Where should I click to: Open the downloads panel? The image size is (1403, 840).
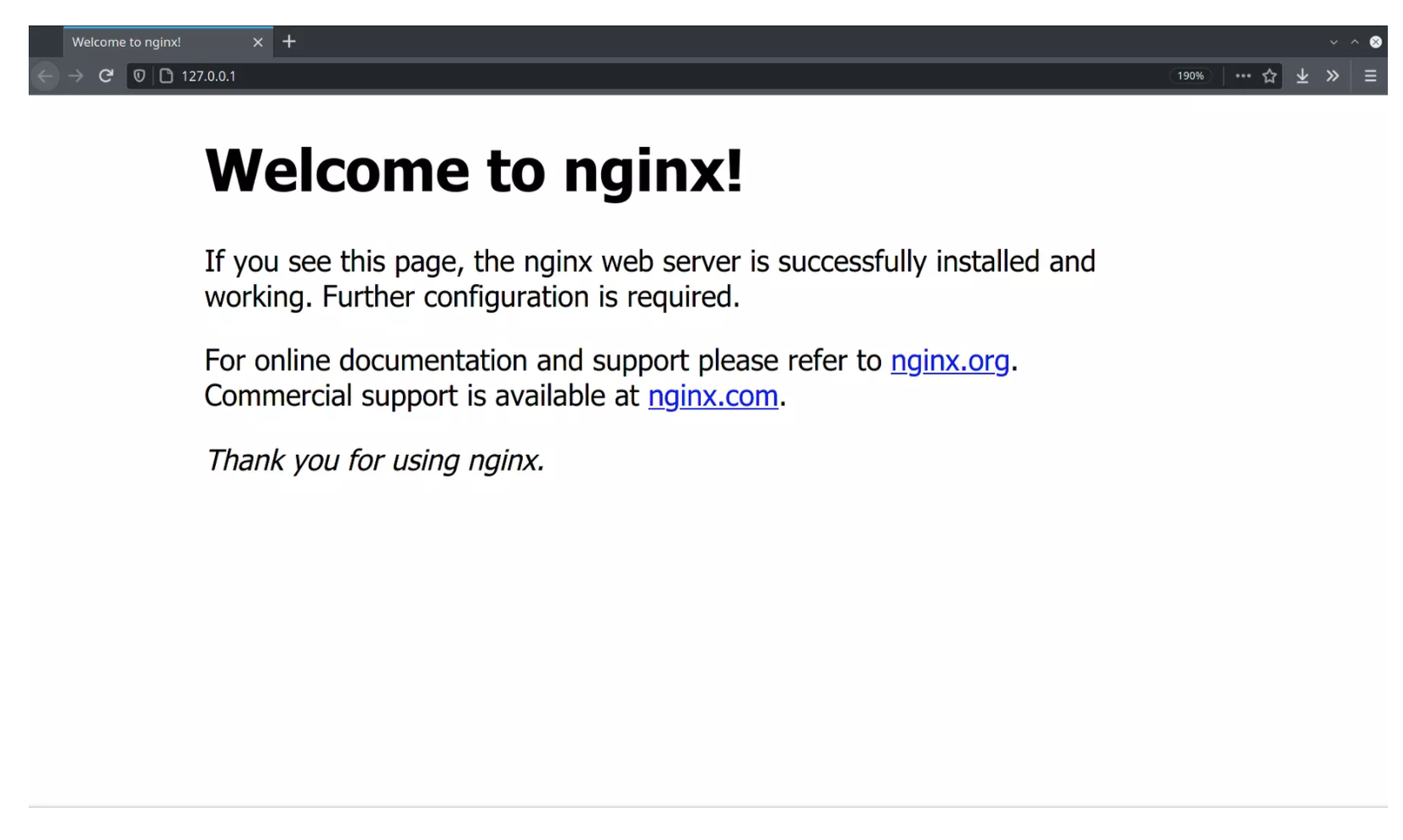(x=1302, y=76)
